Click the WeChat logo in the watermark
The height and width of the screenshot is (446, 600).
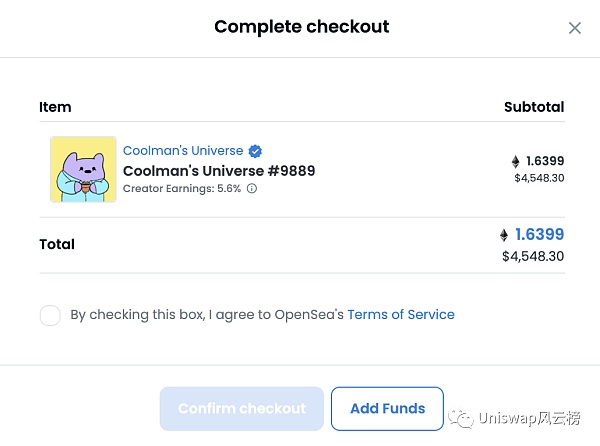461,418
